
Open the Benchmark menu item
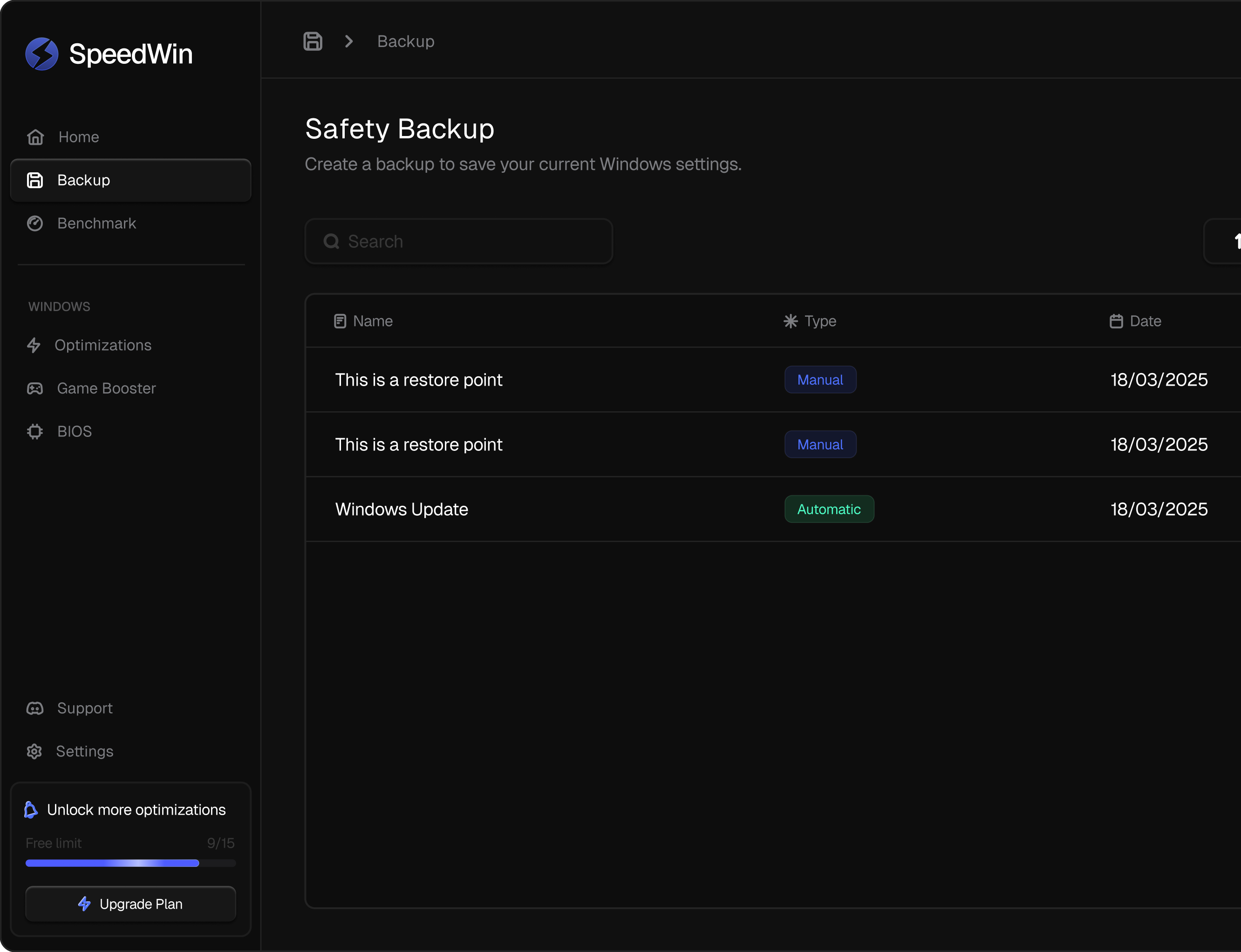coord(97,223)
